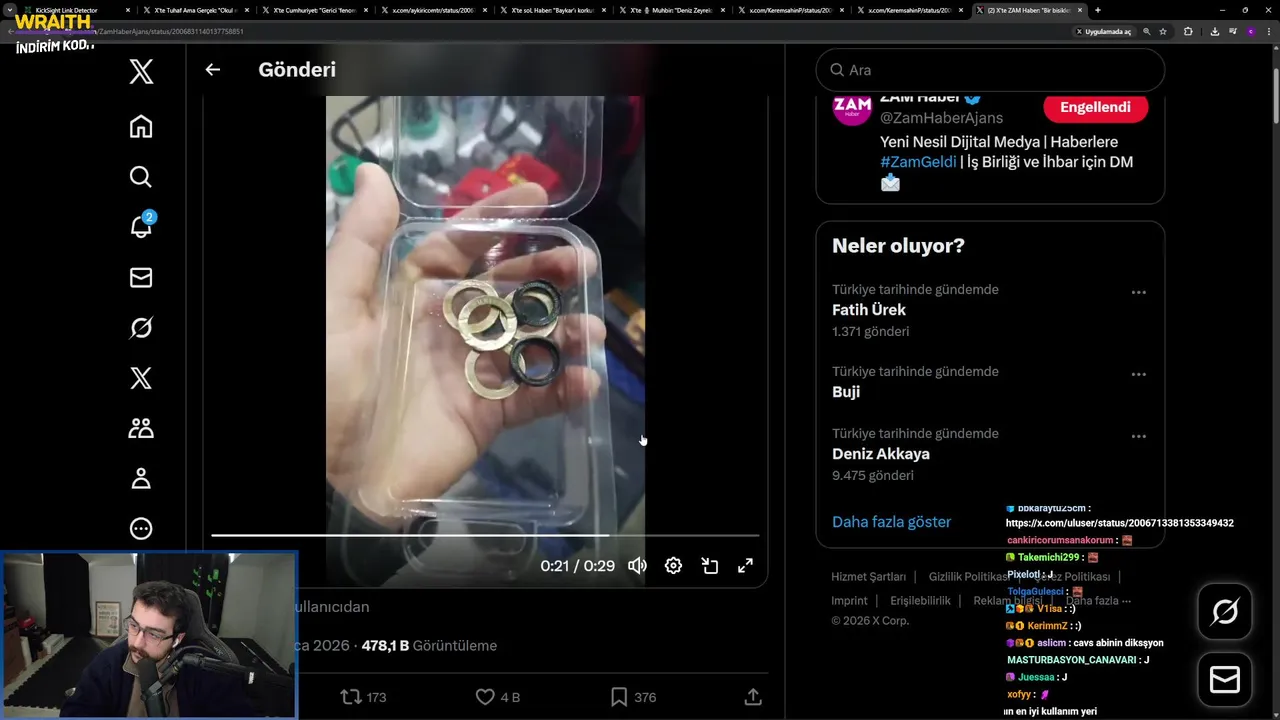Open more options for Buji trend

point(1138,375)
